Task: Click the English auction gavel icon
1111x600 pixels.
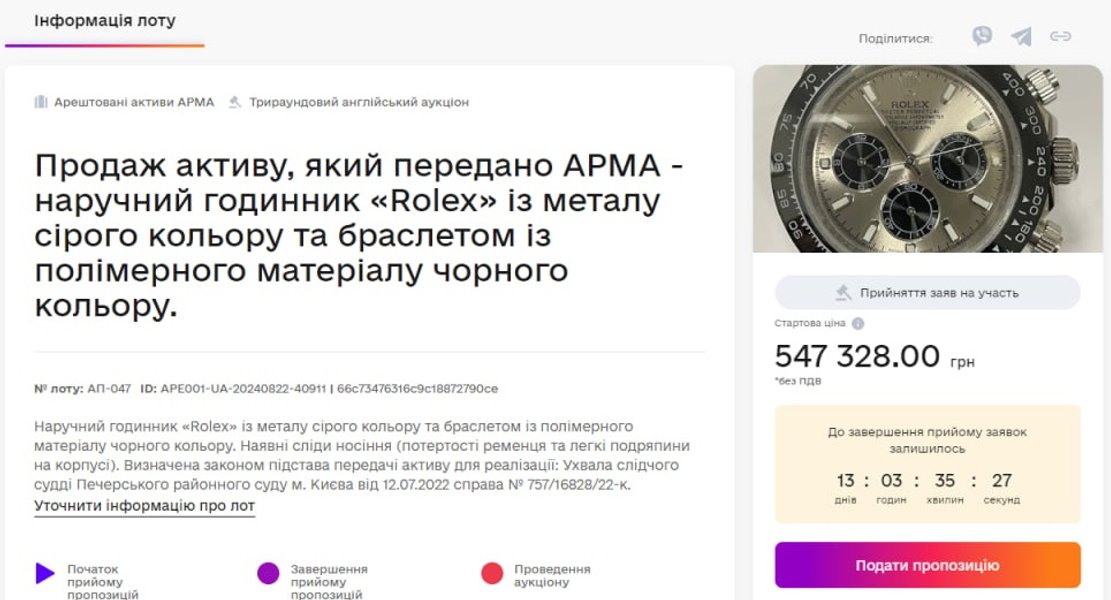Action: point(235,102)
